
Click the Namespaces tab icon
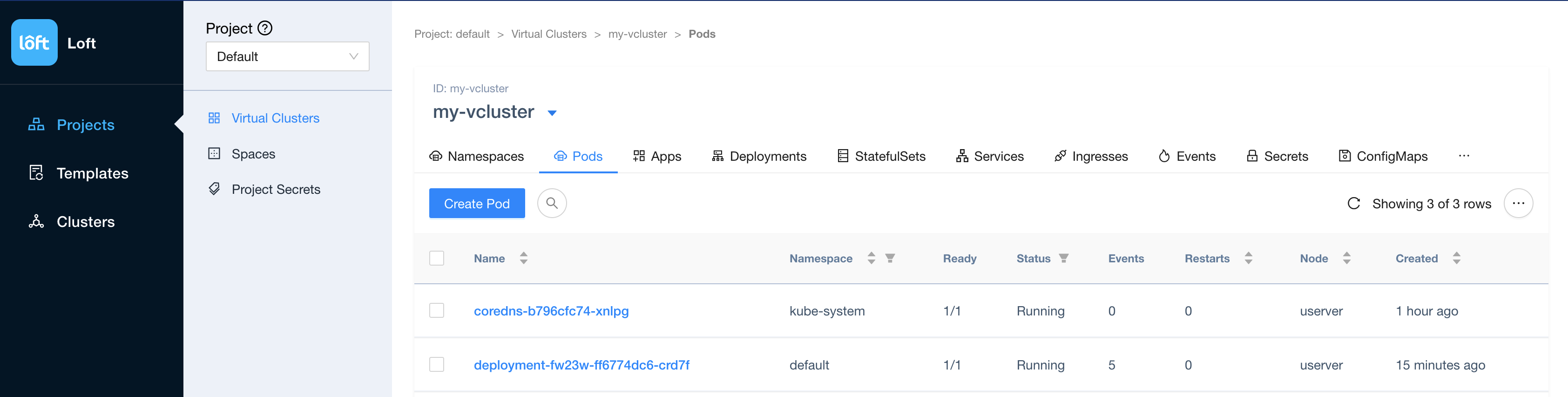pyautogui.click(x=436, y=156)
